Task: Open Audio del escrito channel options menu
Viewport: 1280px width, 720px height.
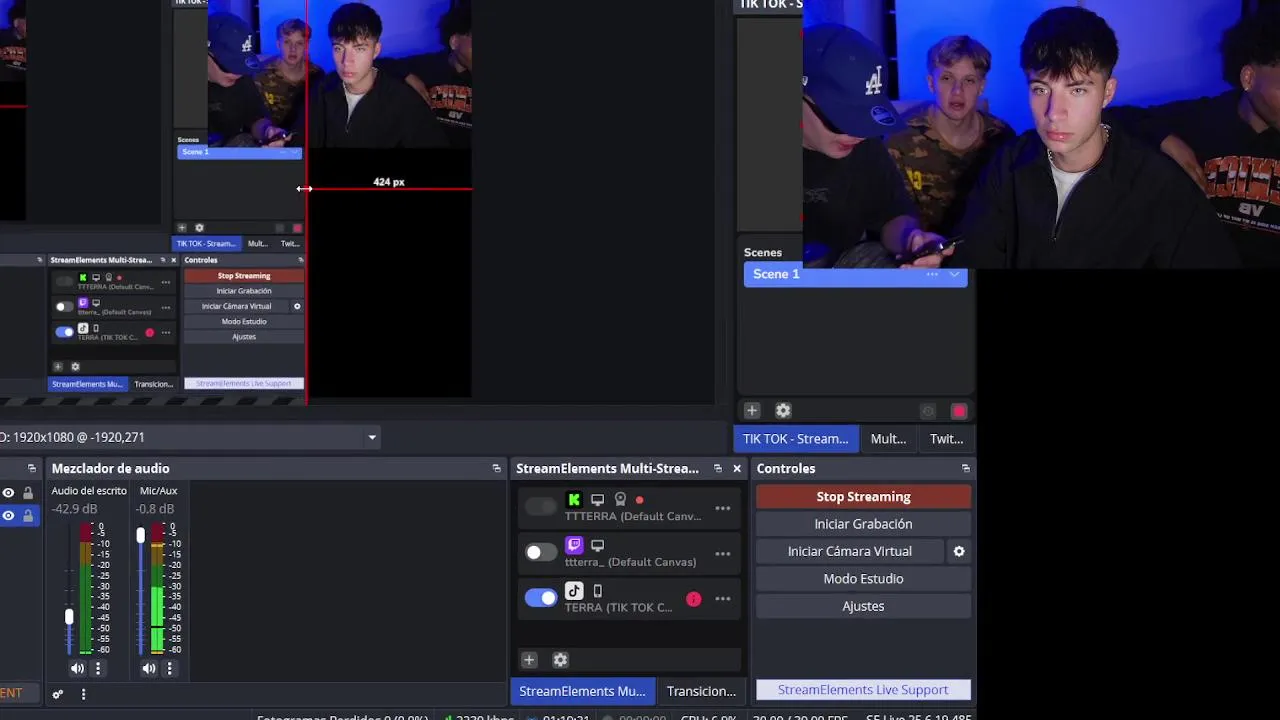Action: pos(97,668)
